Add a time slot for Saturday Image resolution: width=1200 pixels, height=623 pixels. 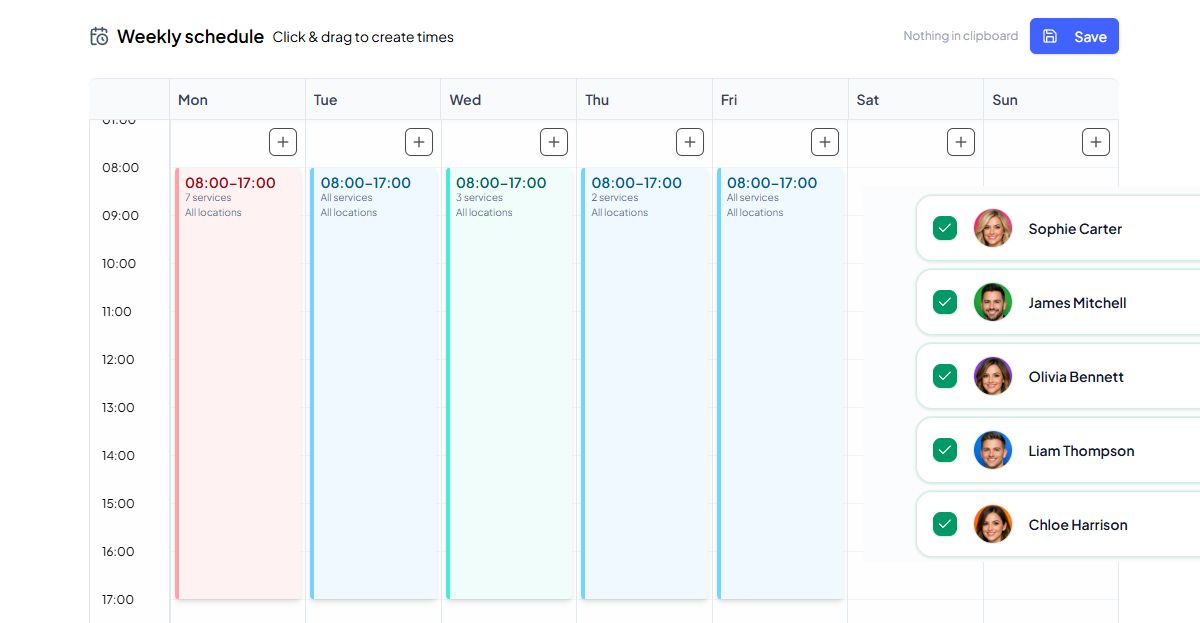click(961, 142)
